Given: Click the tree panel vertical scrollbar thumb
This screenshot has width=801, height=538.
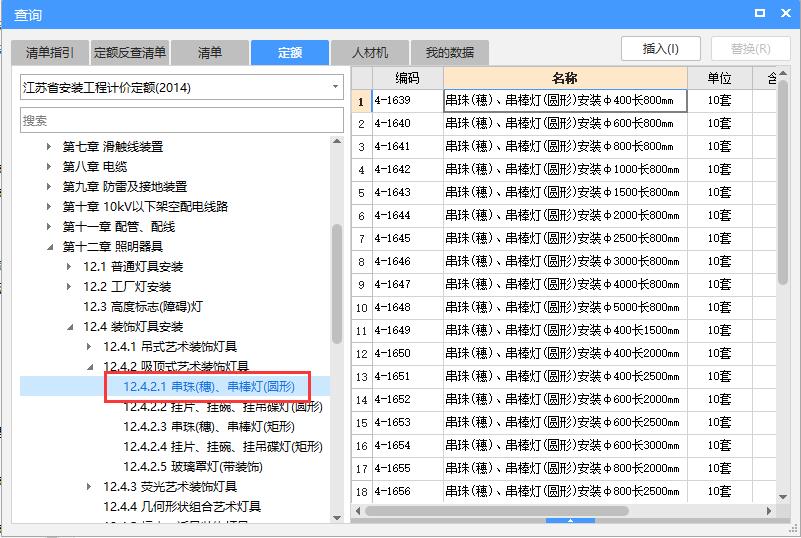Looking at the screenshot, I should [337, 284].
